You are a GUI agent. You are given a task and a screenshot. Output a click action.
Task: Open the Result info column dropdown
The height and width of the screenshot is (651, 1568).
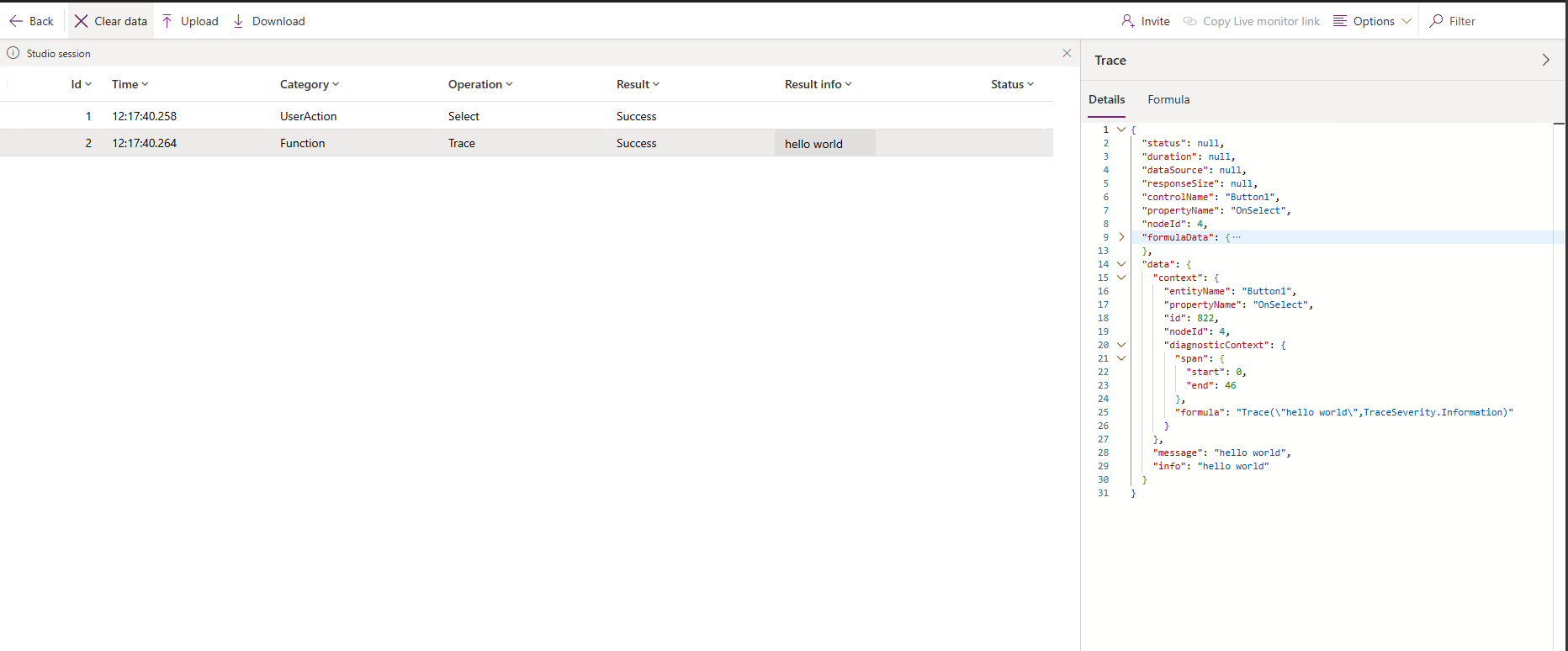click(x=848, y=84)
